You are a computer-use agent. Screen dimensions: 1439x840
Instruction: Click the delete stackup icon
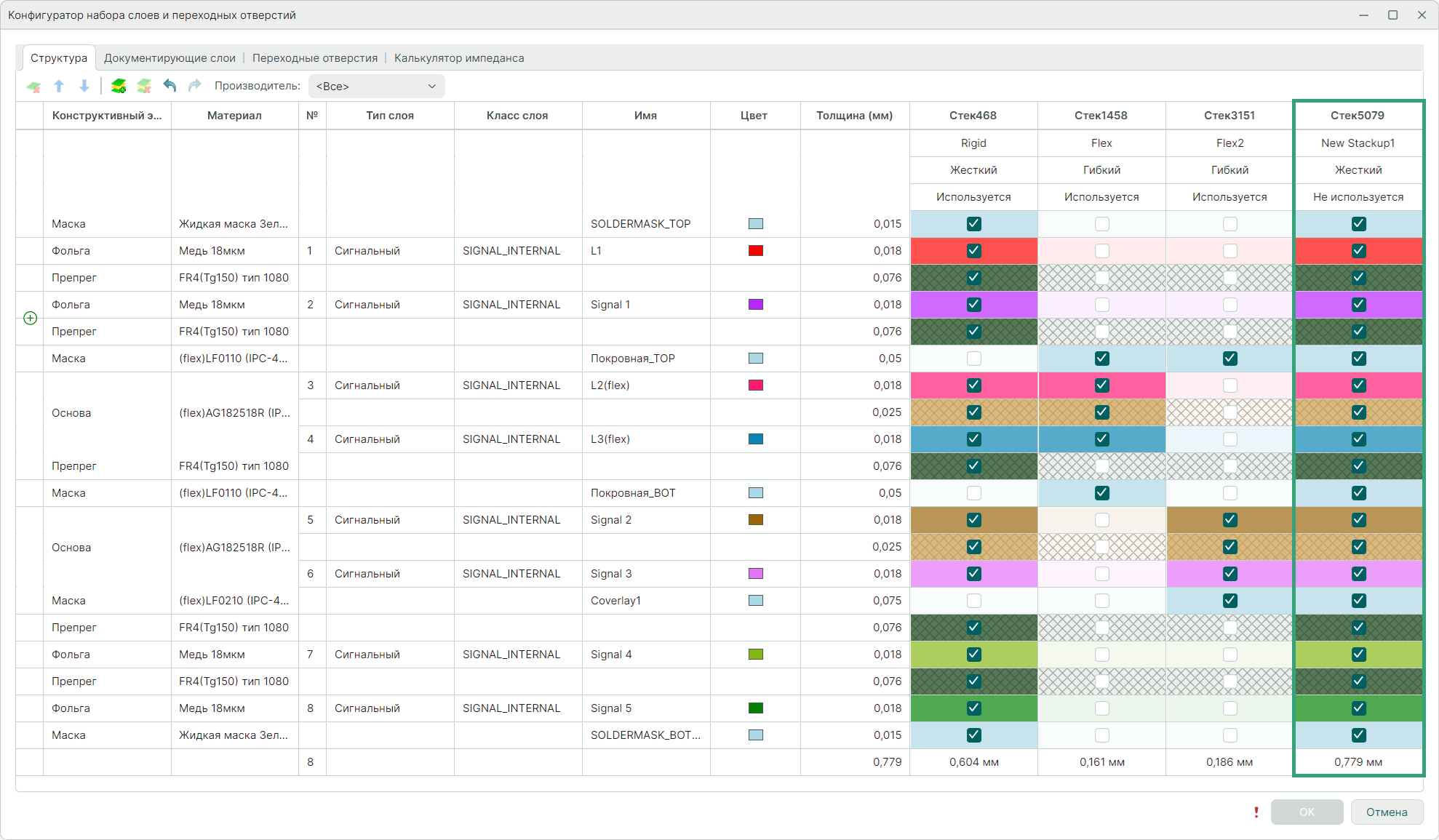tap(144, 87)
